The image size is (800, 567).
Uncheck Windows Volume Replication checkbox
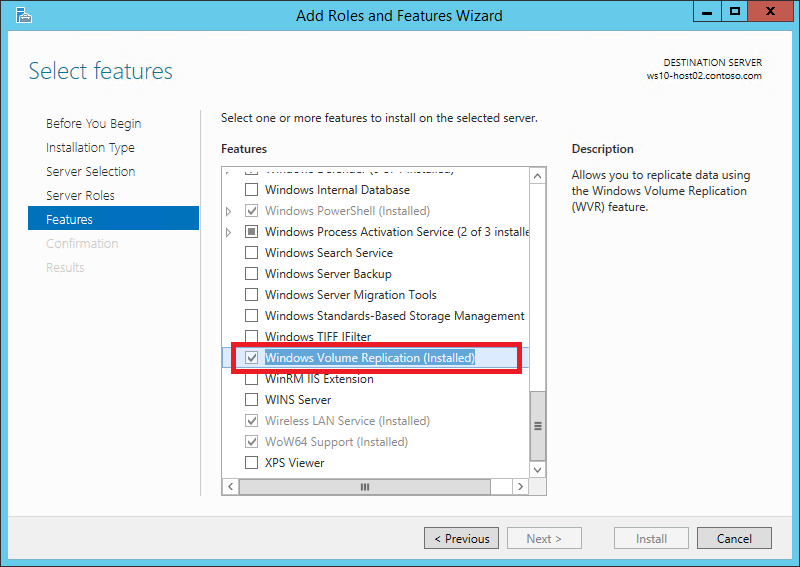pyautogui.click(x=252, y=357)
